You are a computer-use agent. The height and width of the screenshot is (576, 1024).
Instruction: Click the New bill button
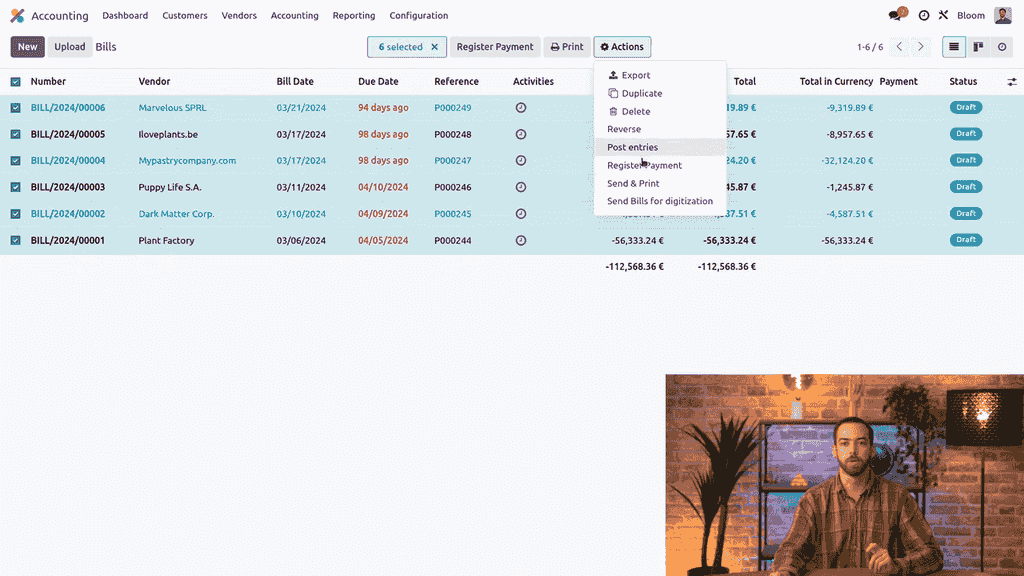tap(27, 47)
